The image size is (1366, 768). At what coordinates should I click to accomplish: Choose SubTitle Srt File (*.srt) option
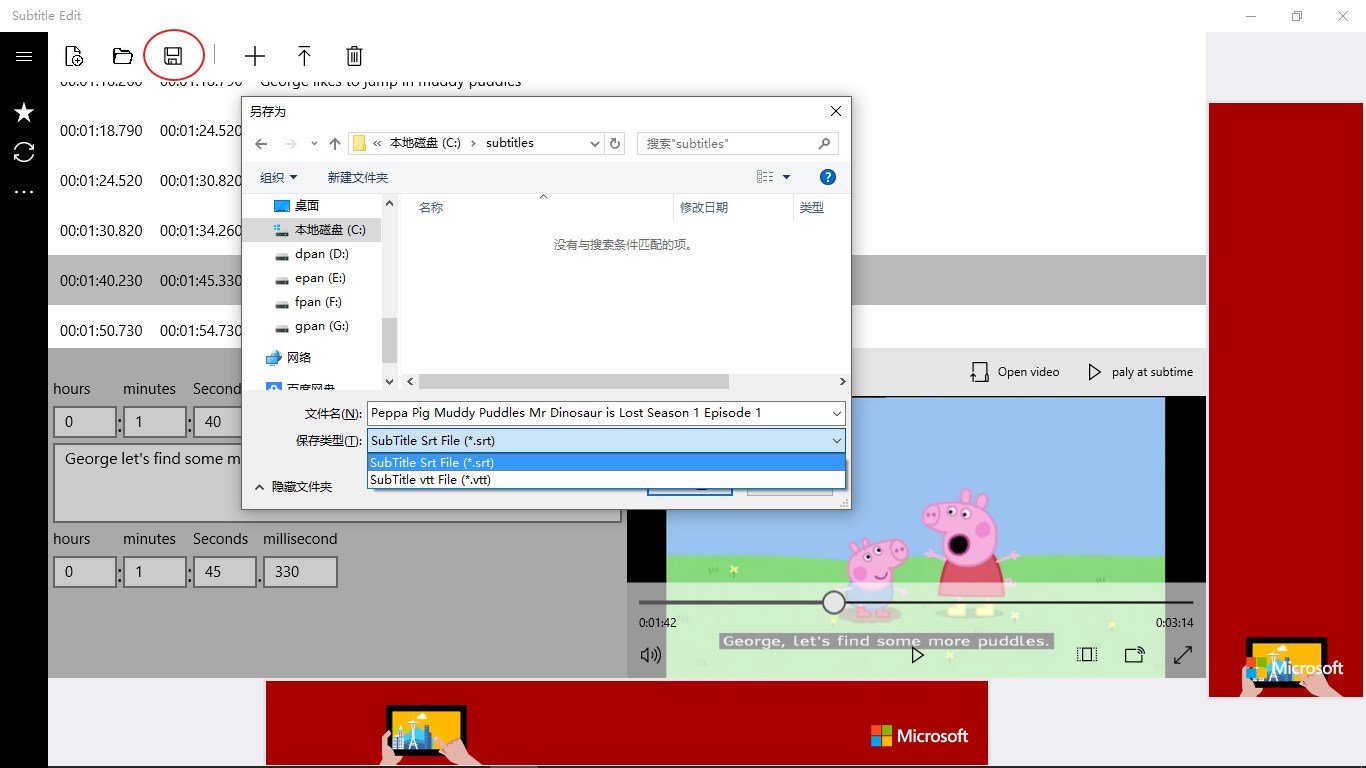point(606,462)
